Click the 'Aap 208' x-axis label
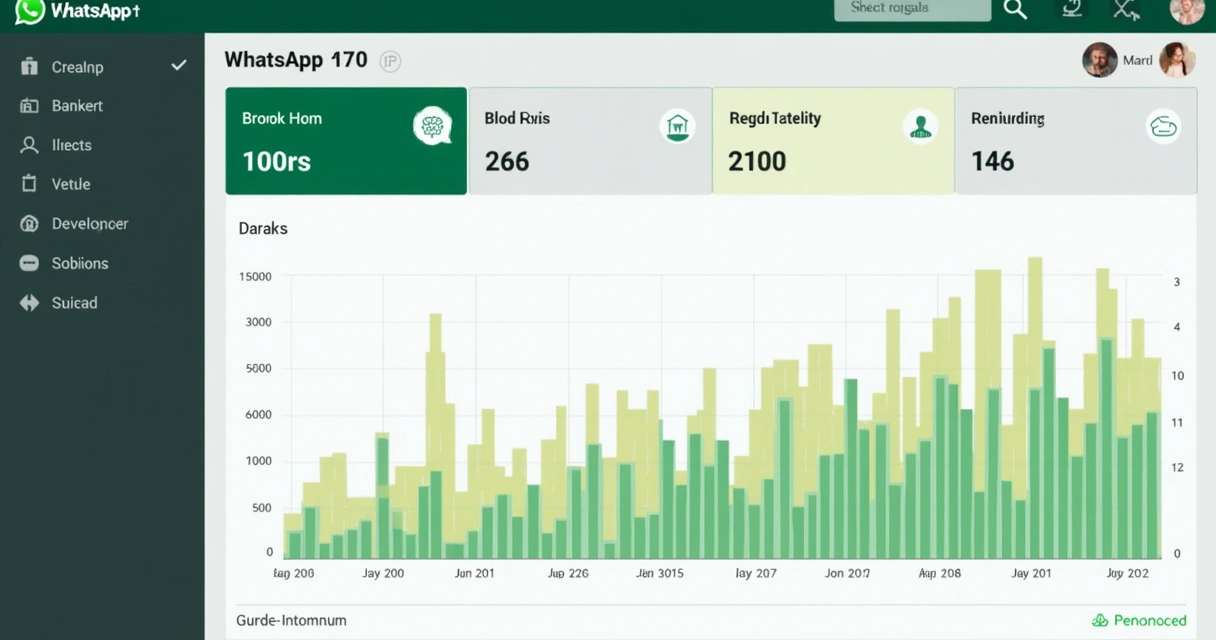 (x=939, y=574)
